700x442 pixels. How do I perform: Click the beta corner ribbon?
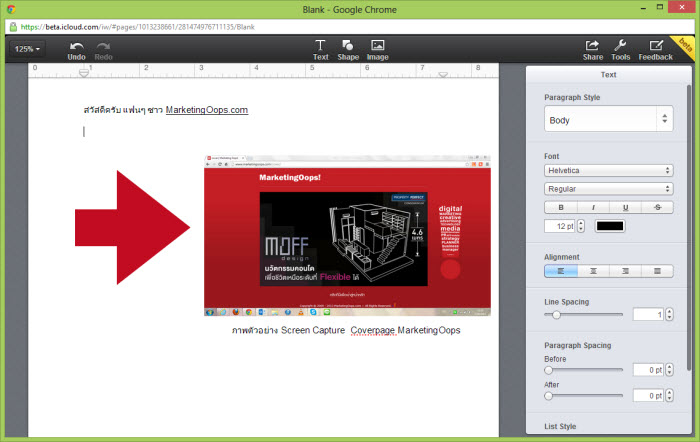click(x=685, y=46)
